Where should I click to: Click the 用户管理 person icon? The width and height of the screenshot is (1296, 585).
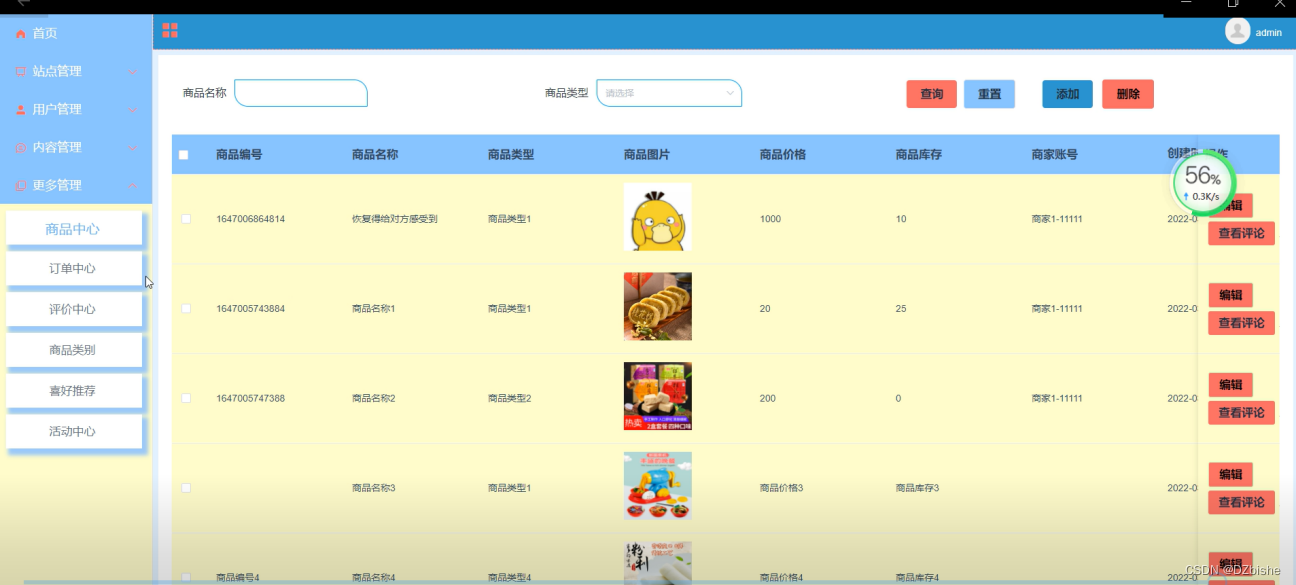pyautogui.click(x=21, y=110)
